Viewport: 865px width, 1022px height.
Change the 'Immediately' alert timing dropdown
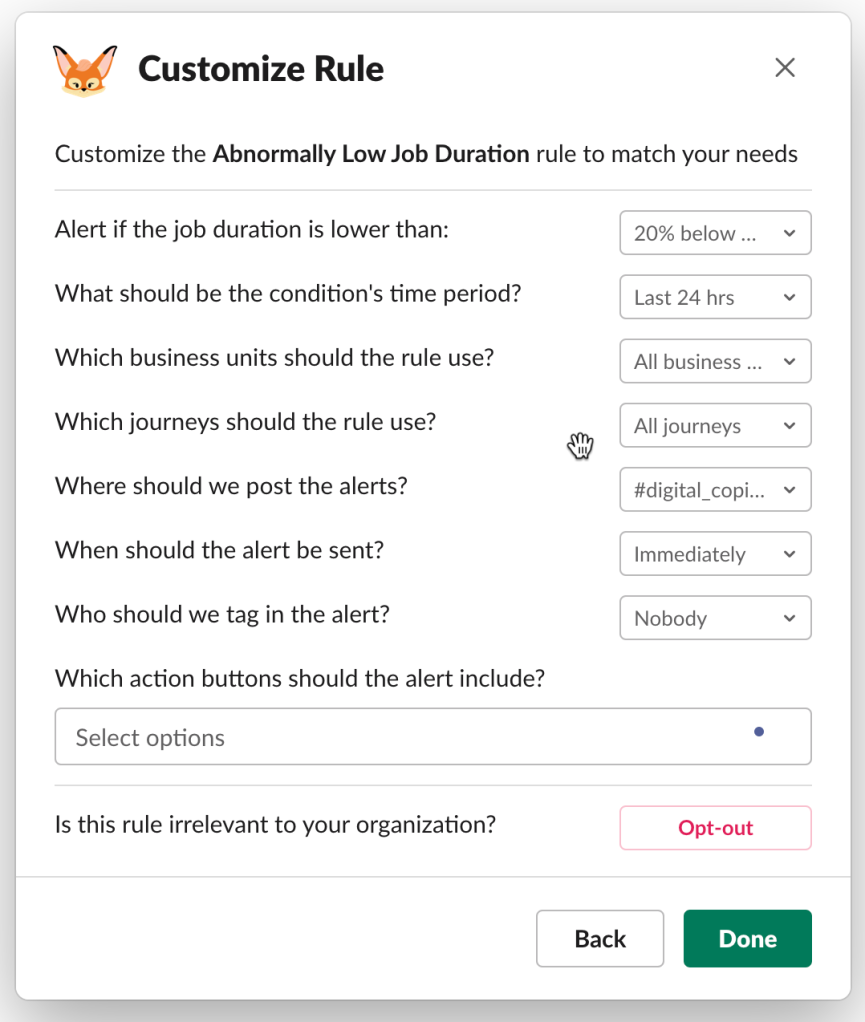coord(715,554)
